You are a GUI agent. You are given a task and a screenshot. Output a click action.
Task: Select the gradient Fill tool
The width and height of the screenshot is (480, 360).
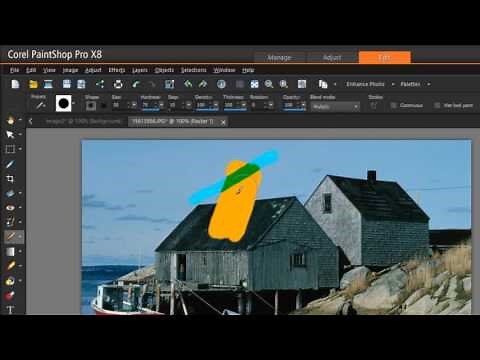pos(10,251)
